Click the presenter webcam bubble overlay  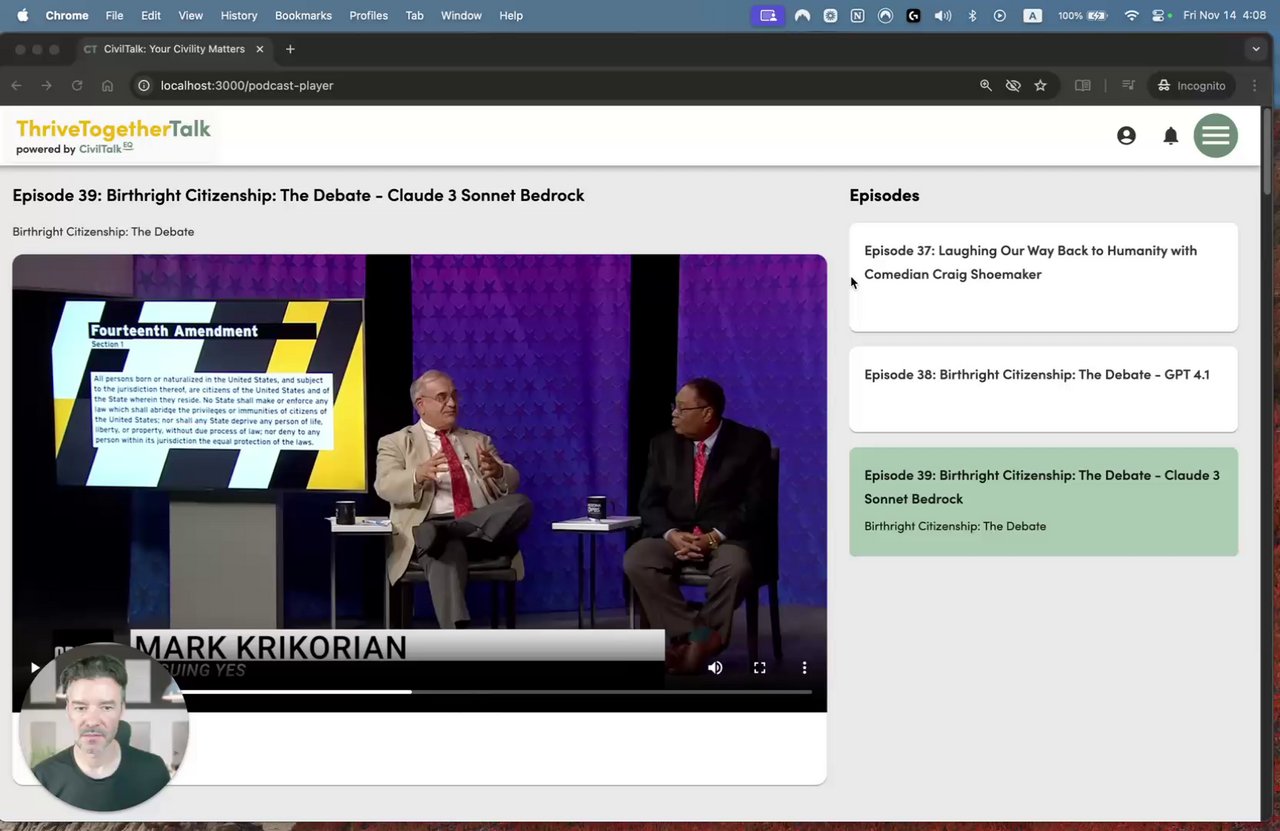pos(103,726)
